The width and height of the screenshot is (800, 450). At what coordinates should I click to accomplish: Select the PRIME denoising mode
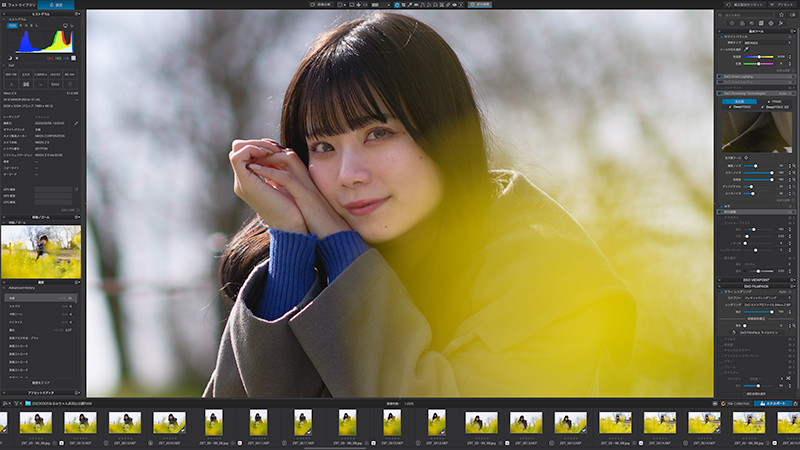tap(774, 102)
